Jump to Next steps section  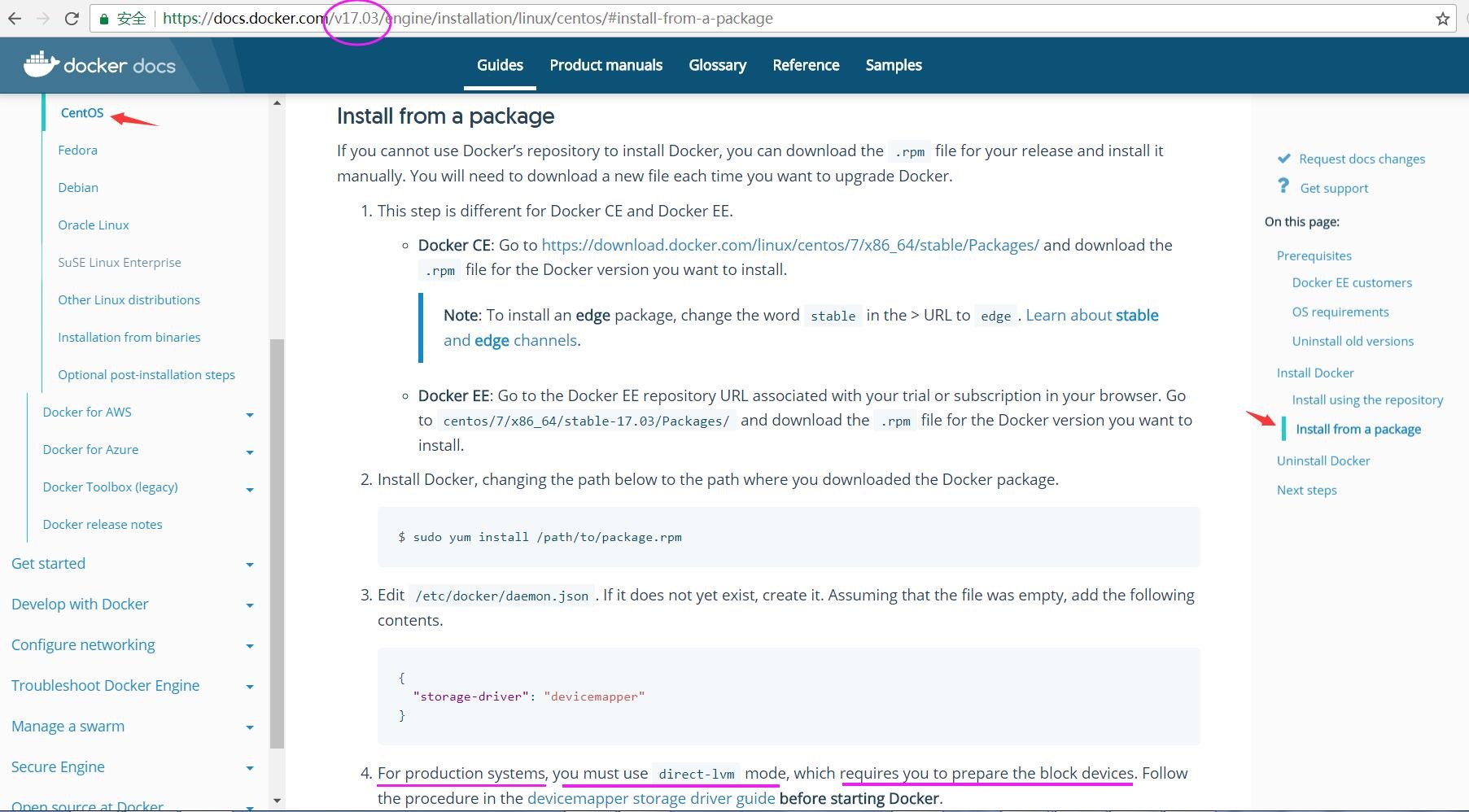tap(1306, 491)
